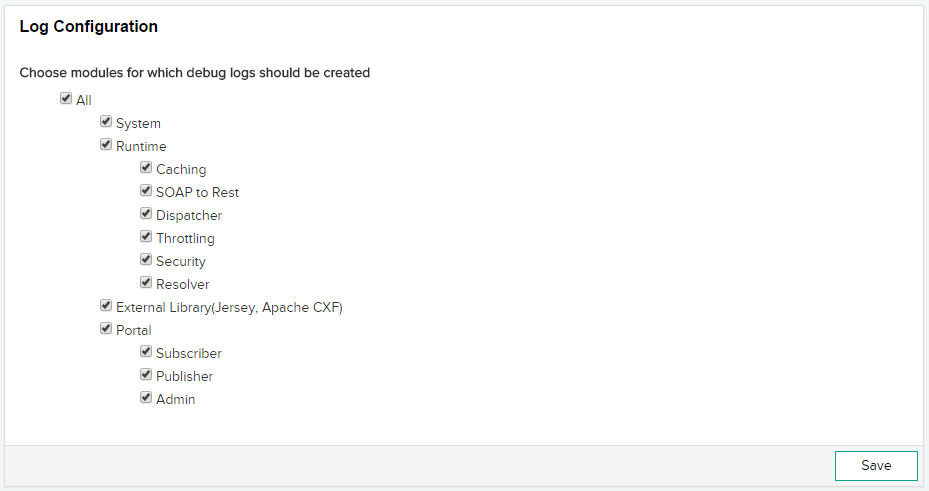
Task: Click the Runtime module label
Action: click(141, 147)
